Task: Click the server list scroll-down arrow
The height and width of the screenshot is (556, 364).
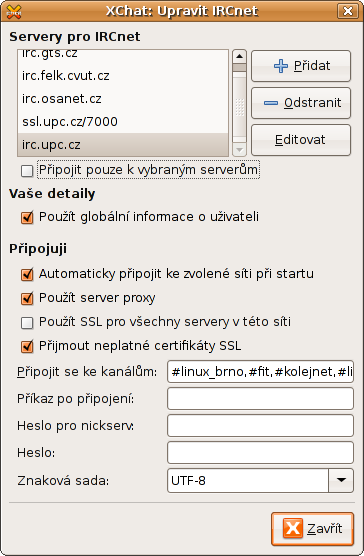Action: (x=239, y=150)
